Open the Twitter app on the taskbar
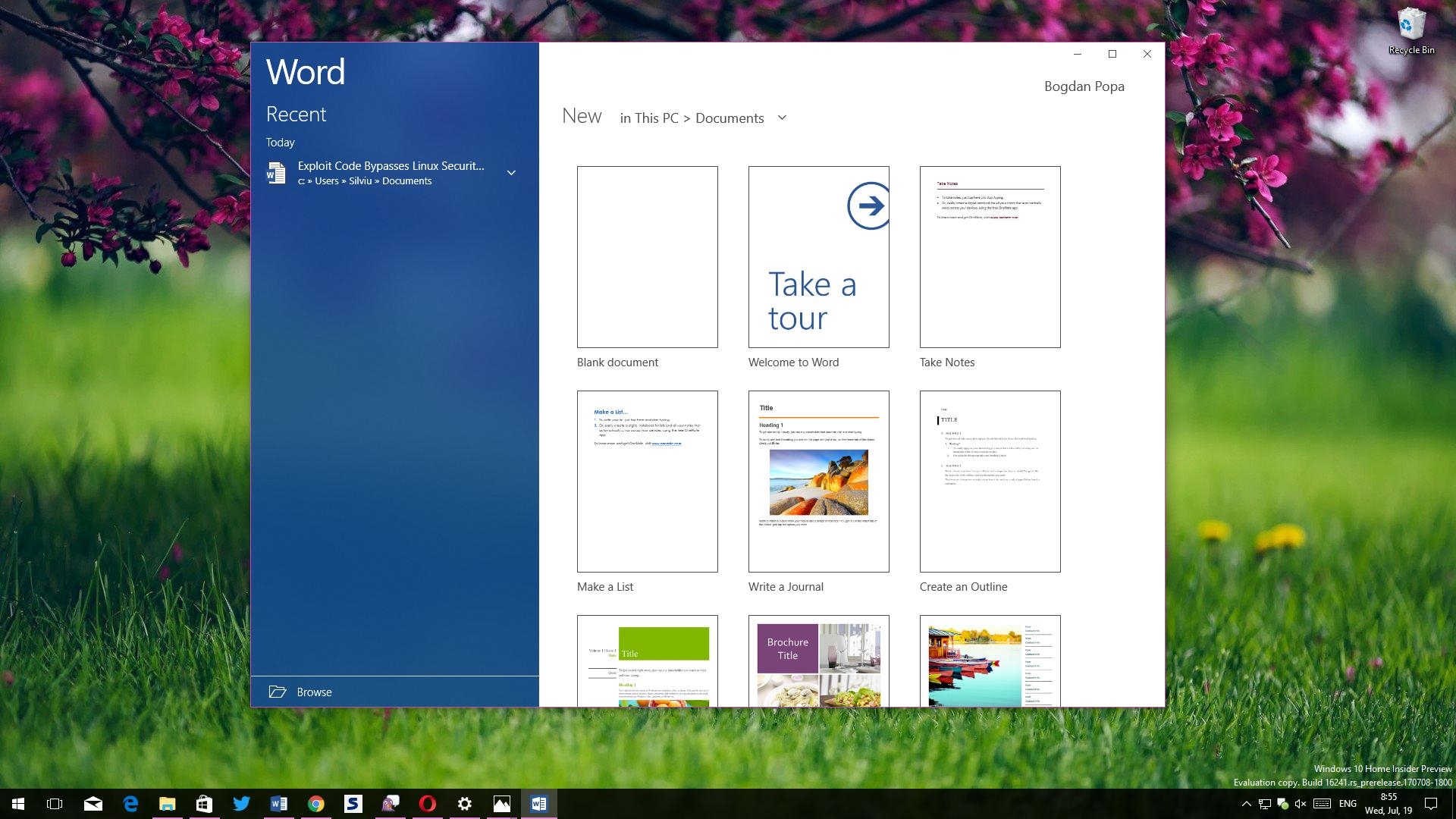Image resolution: width=1456 pixels, height=819 pixels. [x=242, y=804]
